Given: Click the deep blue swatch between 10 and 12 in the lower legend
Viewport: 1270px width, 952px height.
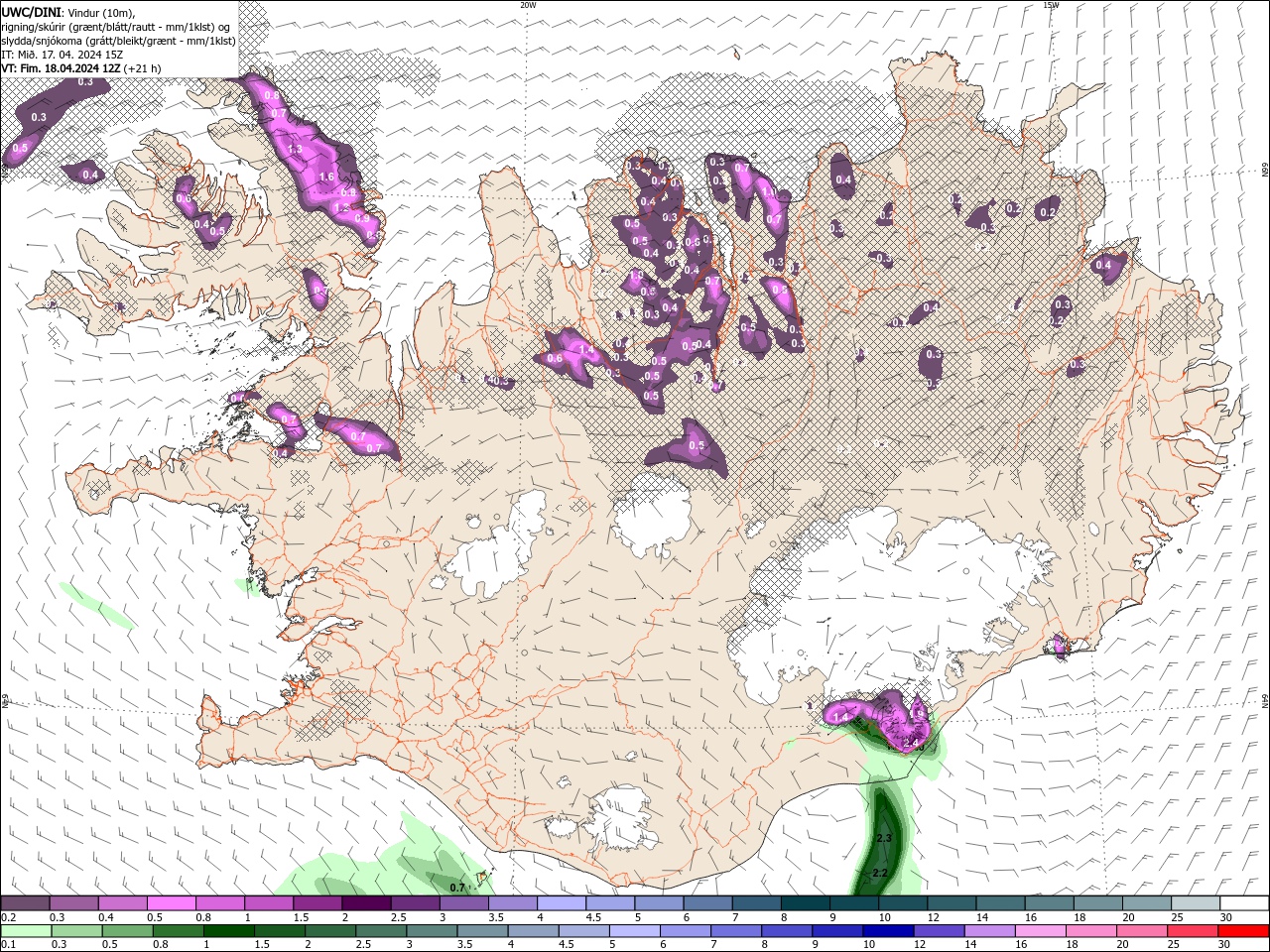Looking at the screenshot, I should pos(887,931).
